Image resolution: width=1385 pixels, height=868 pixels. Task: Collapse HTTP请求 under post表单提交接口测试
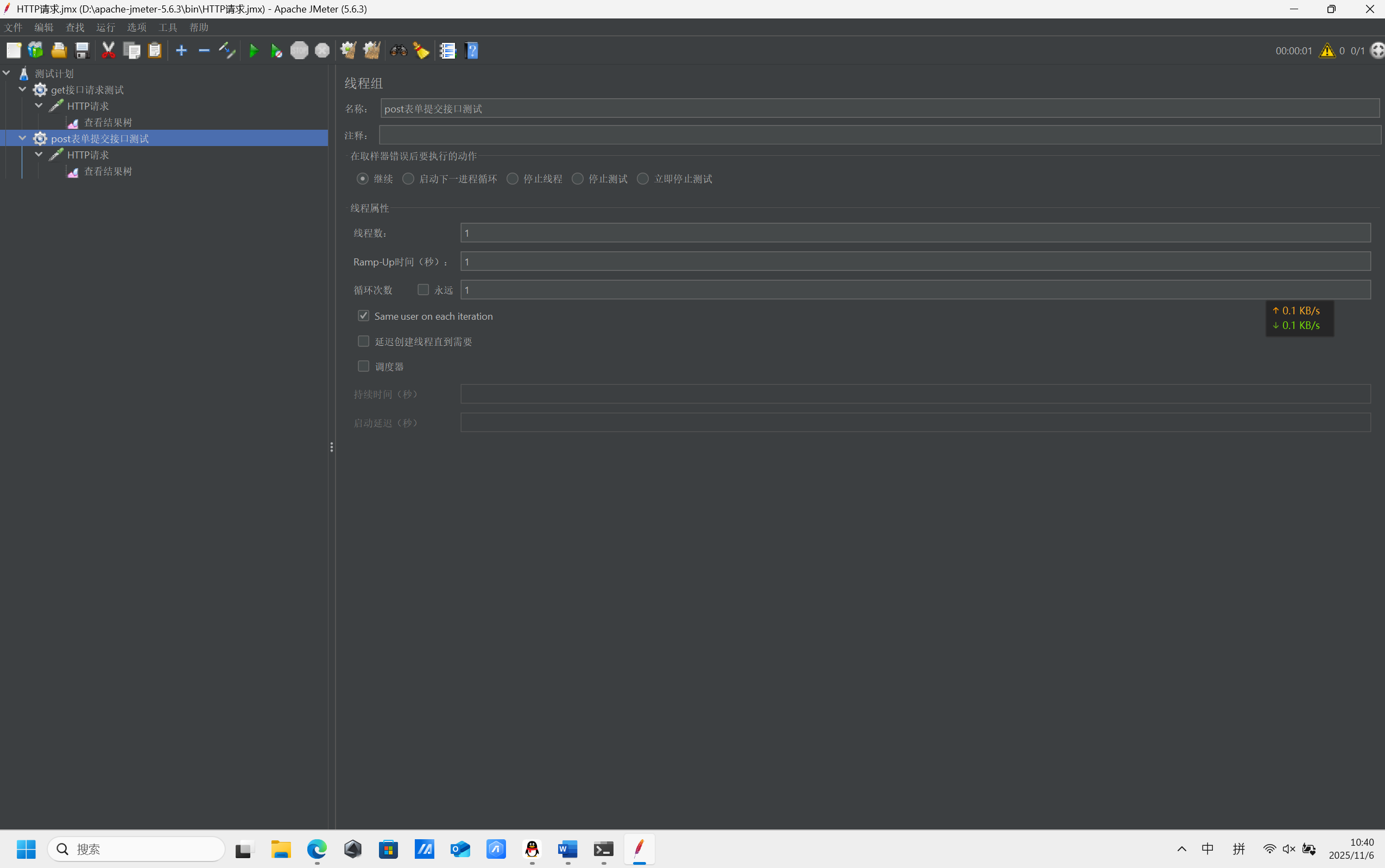[x=39, y=154]
